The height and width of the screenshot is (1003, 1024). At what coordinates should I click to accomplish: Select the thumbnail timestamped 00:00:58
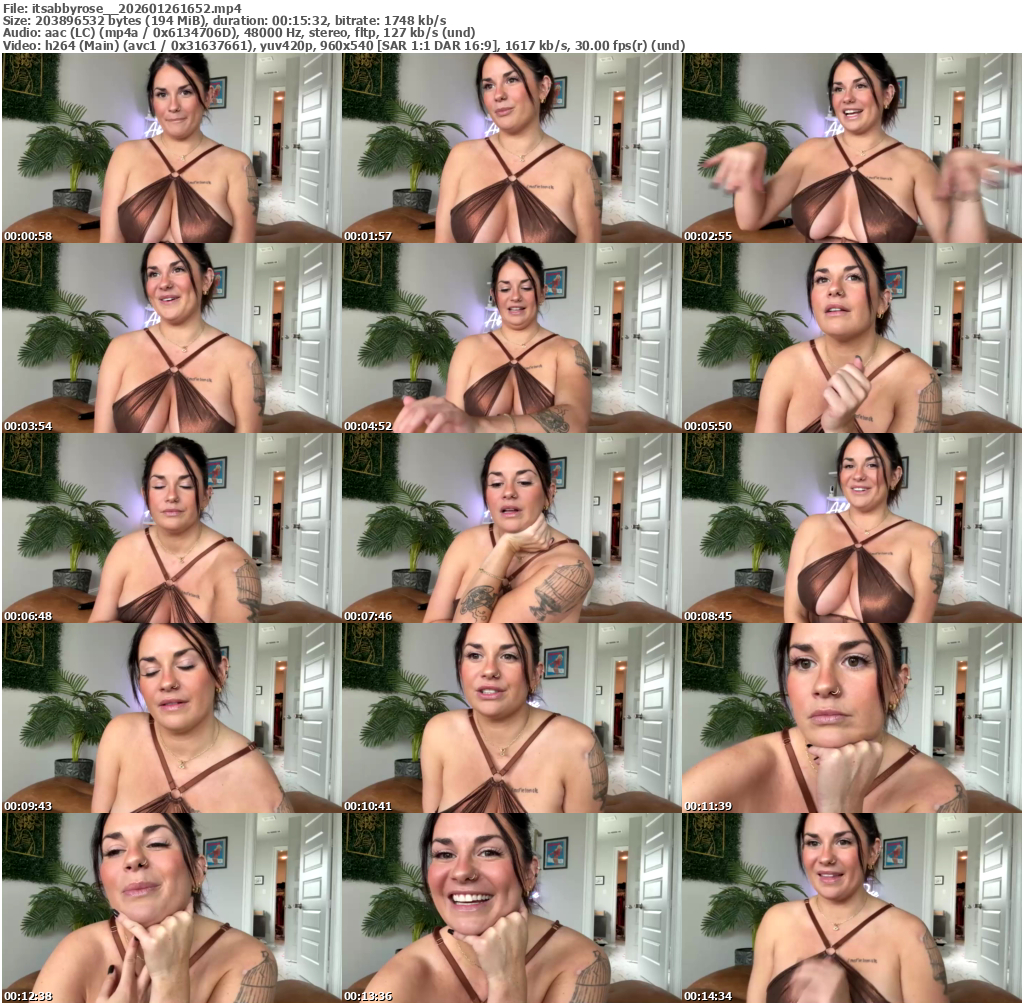(171, 148)
